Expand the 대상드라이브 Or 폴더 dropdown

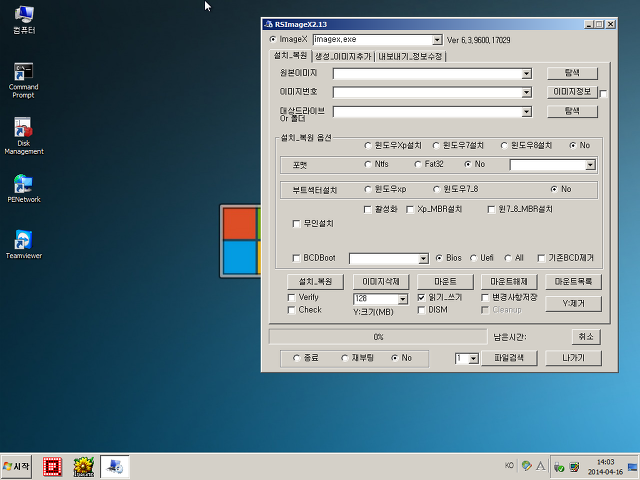527,112
